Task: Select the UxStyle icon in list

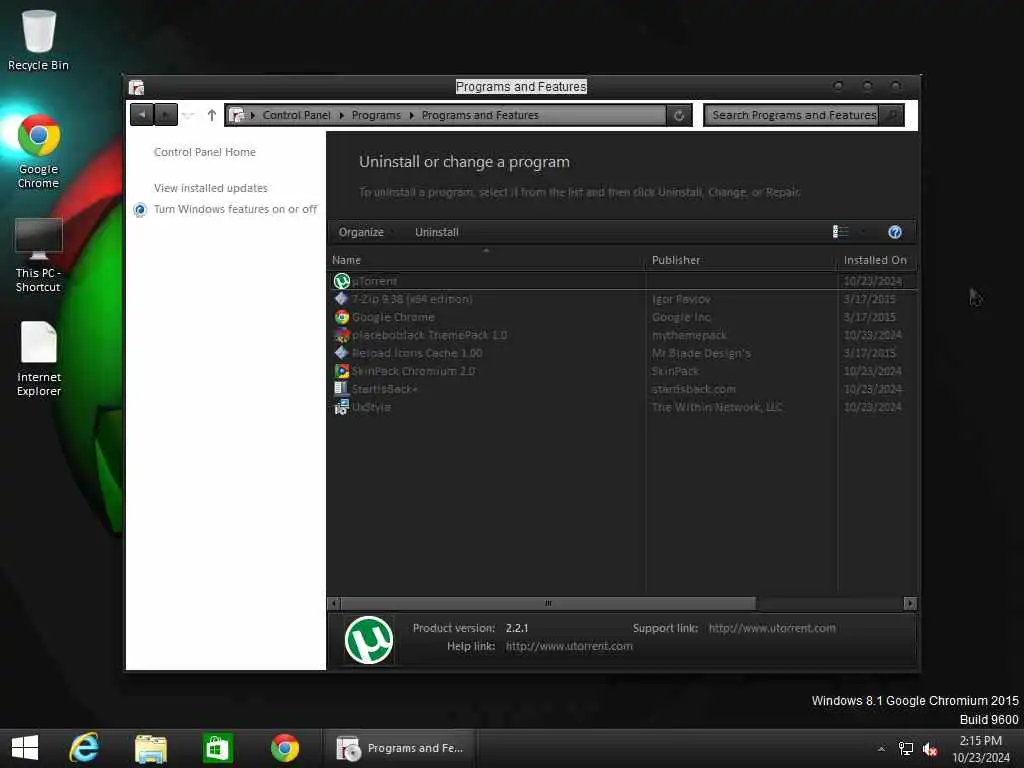Action: [x=342, y=407]
